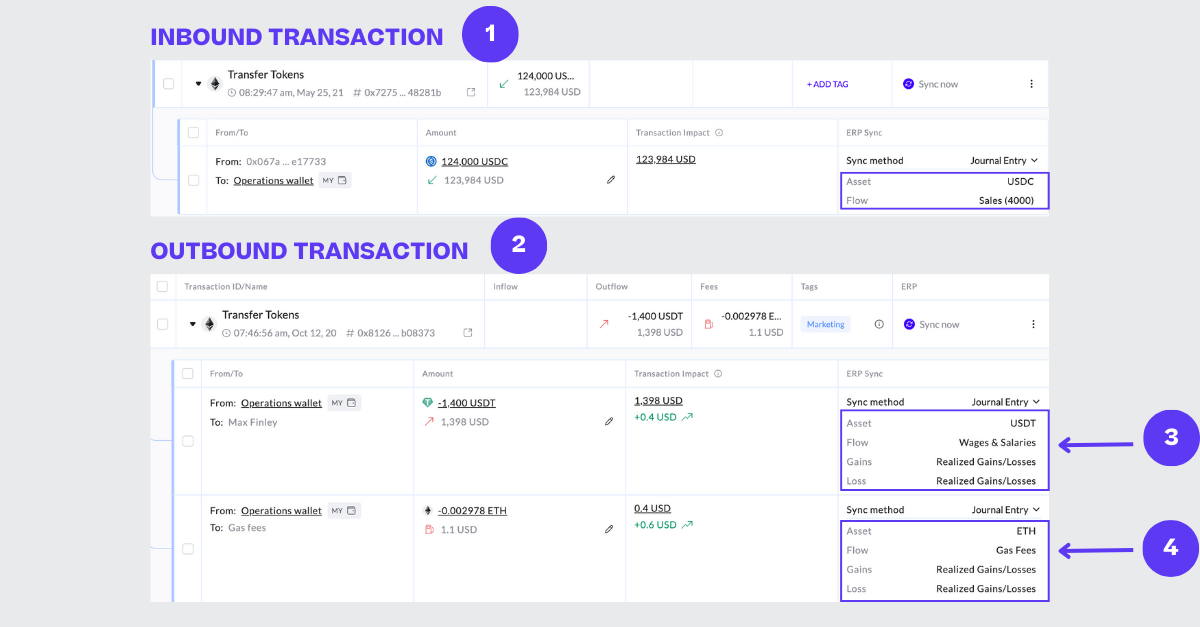Screen dimensions: 1200x627
Task: Click Sync now on the outbound transaction
Action: (x=930, y=324)
